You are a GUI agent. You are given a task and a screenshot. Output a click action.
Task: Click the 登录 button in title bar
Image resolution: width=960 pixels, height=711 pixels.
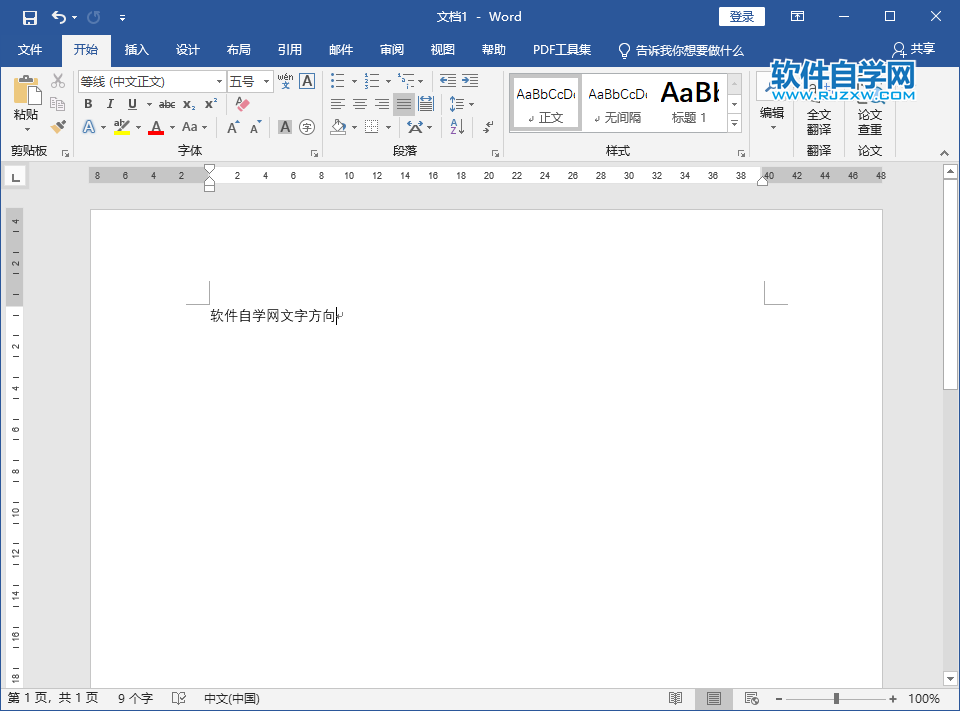(741, 16)
